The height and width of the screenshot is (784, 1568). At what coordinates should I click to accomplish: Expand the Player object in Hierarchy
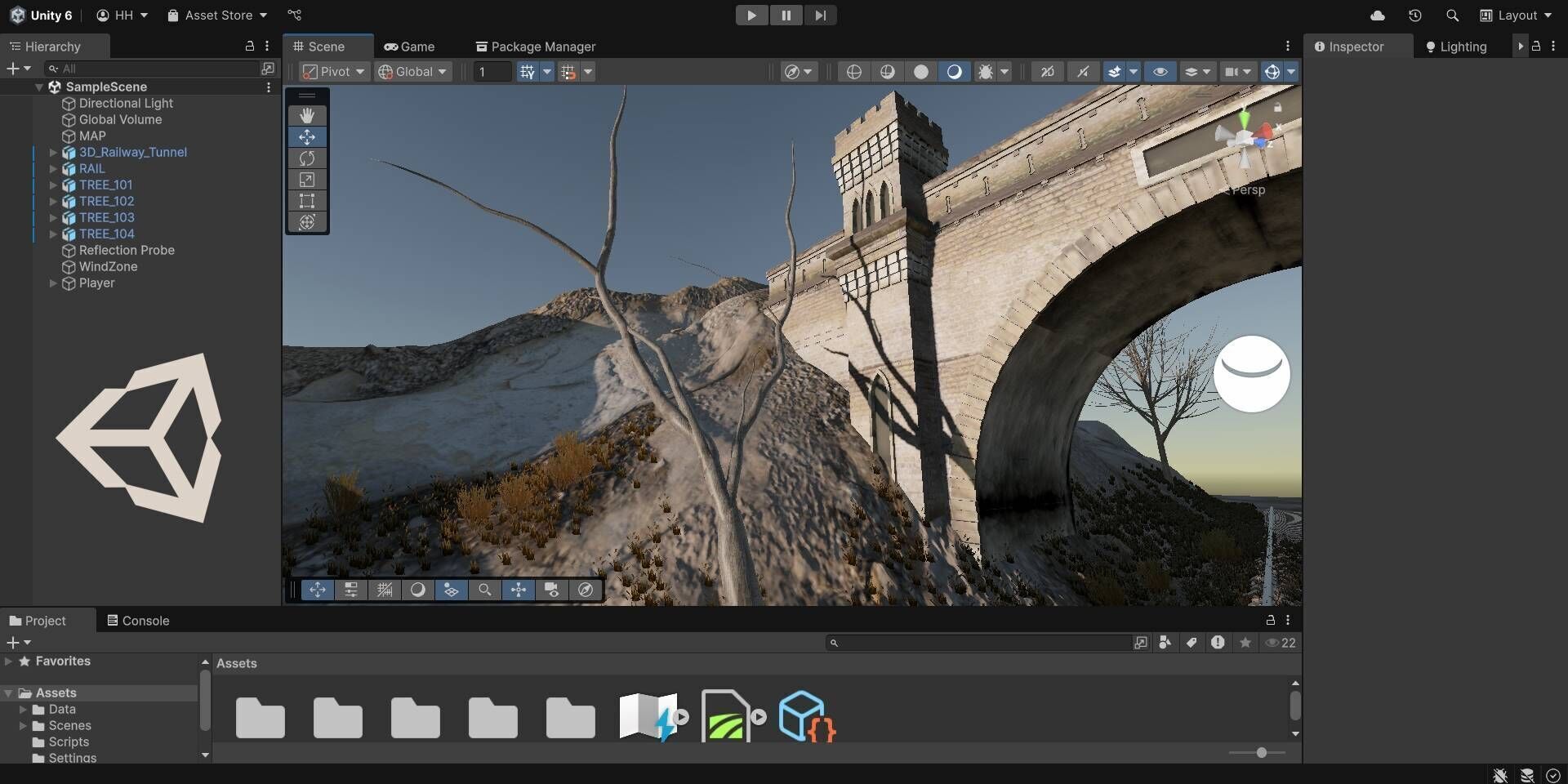53,283
